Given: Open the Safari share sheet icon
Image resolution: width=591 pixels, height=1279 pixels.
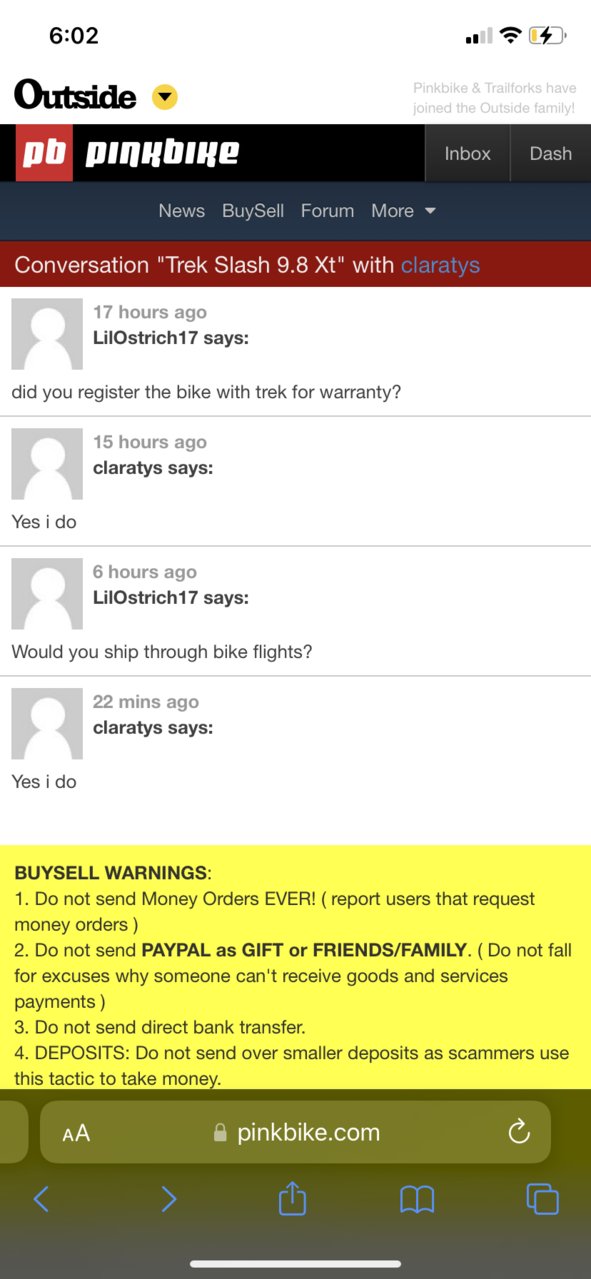Looking at the screenshot, I should coord(292,1197).
